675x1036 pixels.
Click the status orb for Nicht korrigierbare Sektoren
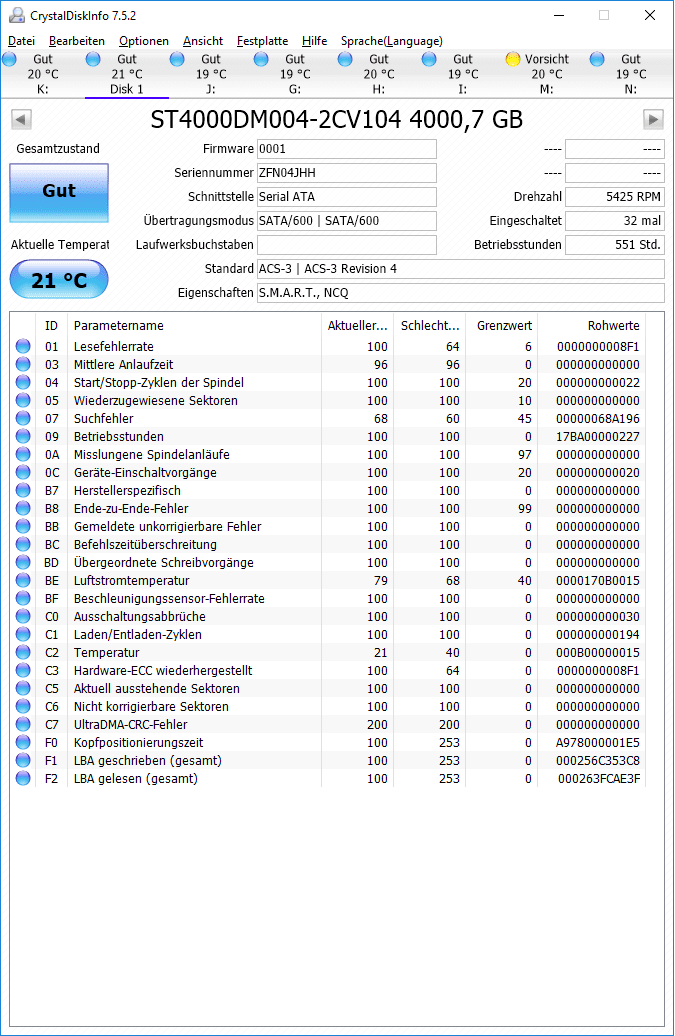pyautogui.click(x=23, y=706)
